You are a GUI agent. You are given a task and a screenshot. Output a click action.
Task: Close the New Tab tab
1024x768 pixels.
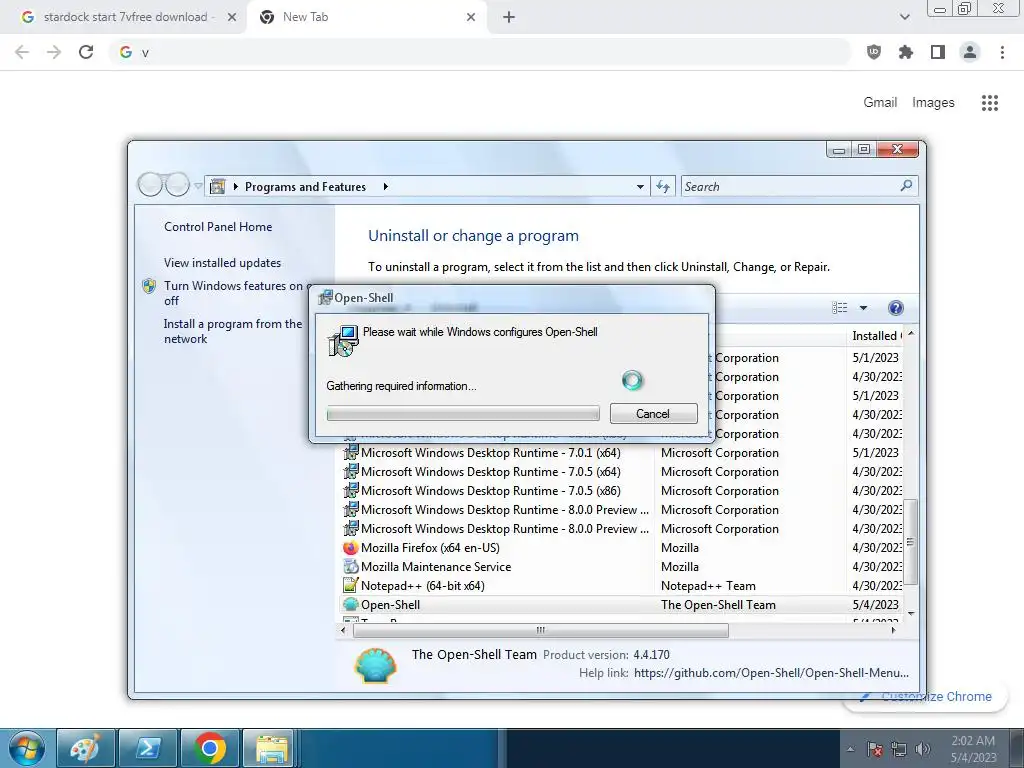point(471,17)
